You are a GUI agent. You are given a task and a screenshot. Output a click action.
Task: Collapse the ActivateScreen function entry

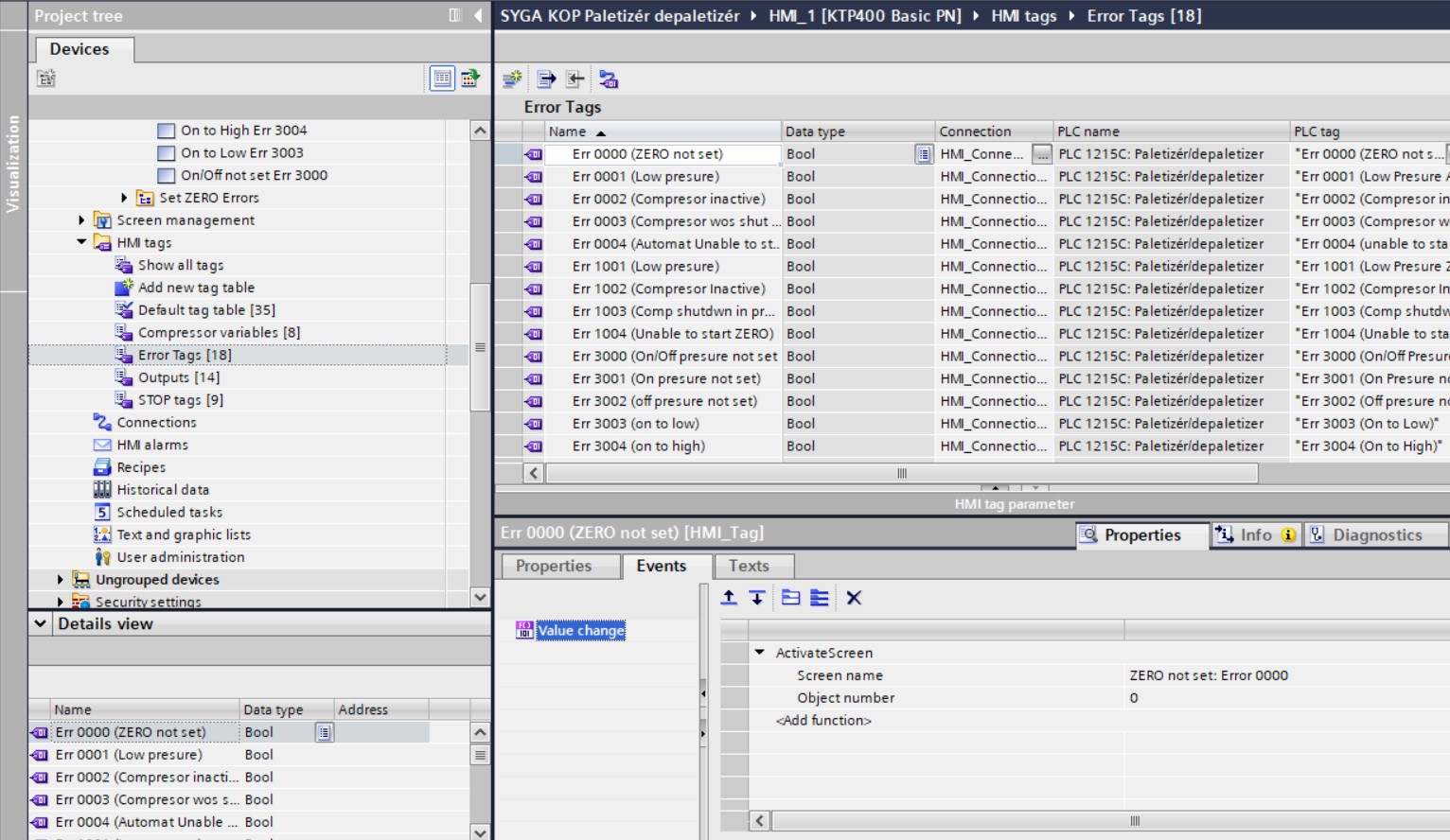click(759, 653)
